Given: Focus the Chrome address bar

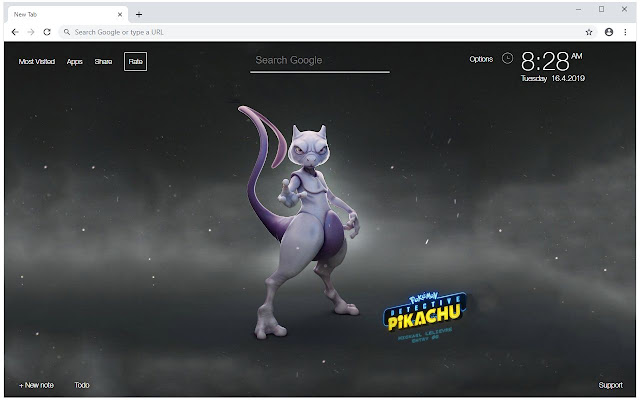Looking at the screenshot, I should (x=327, y=32).
